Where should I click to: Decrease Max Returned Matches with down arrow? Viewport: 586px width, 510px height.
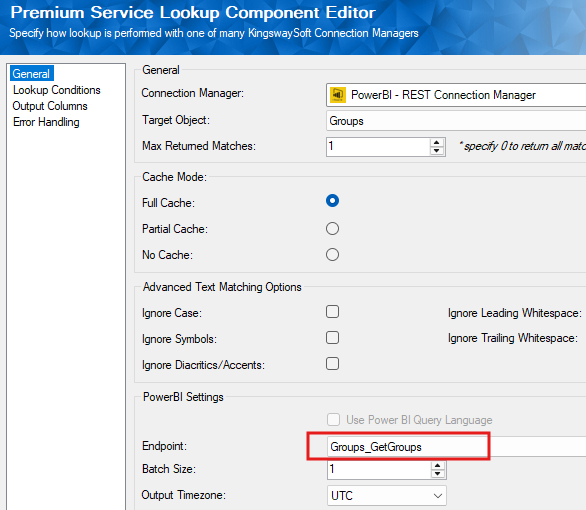437,151
